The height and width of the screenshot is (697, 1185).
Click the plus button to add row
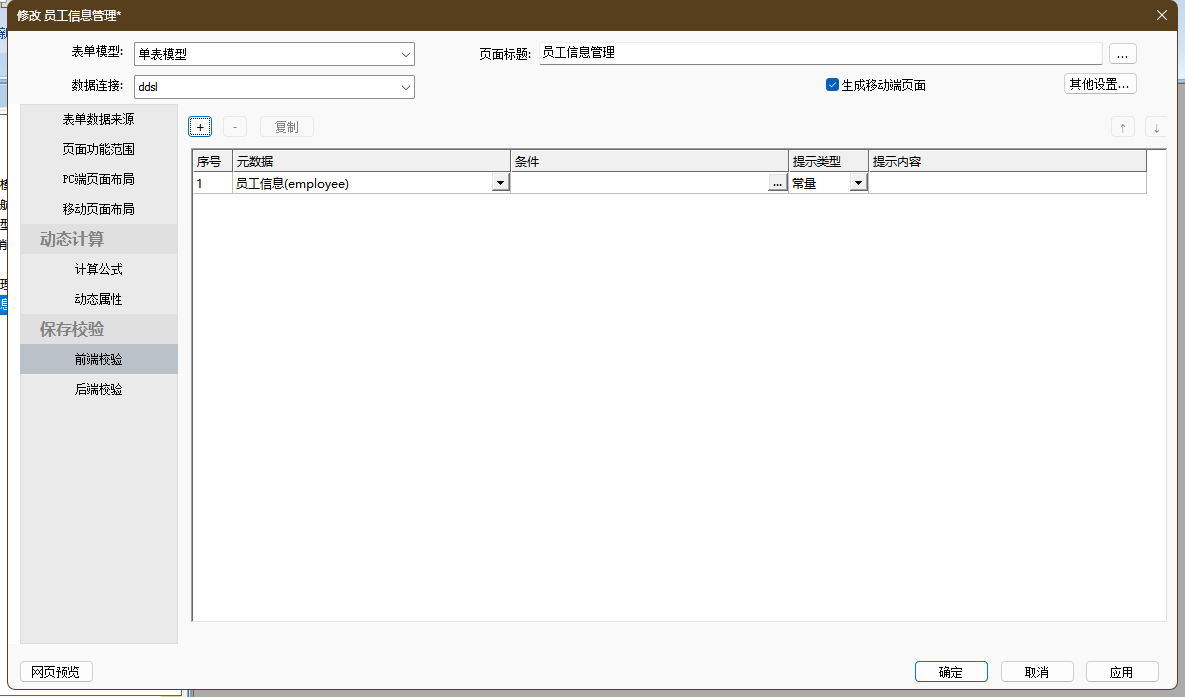[x=200, y=127]
